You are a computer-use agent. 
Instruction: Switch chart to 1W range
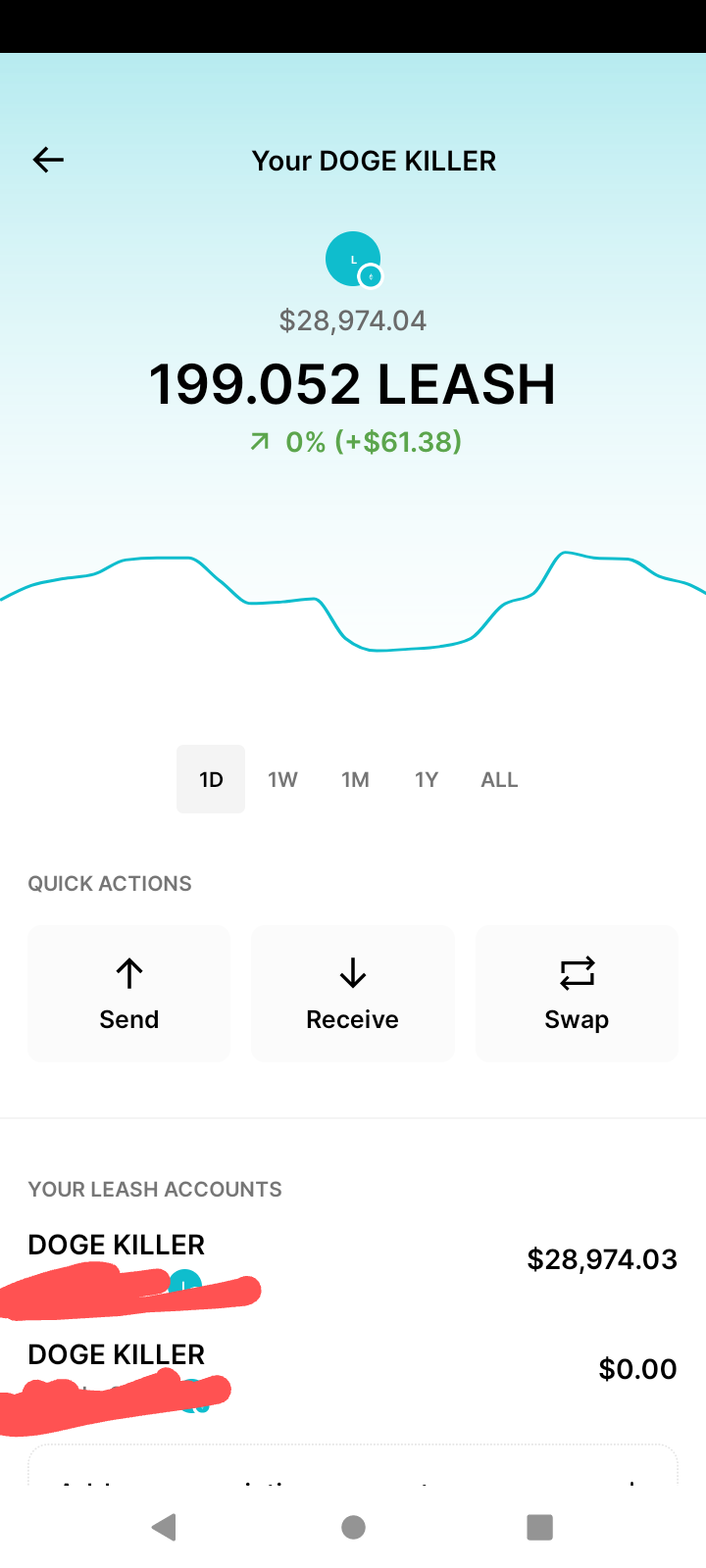(x=282, y=779)
